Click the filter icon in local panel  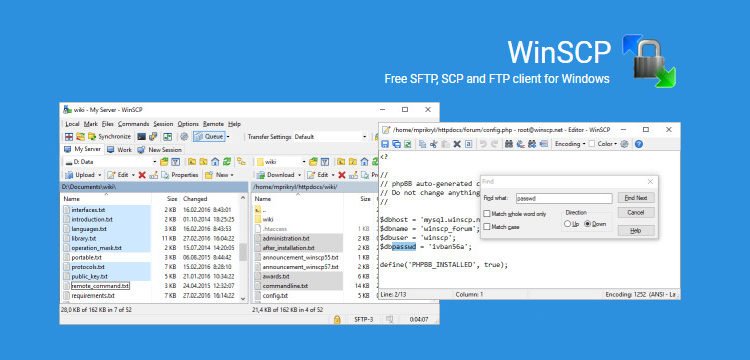click(x=176, y=162)
